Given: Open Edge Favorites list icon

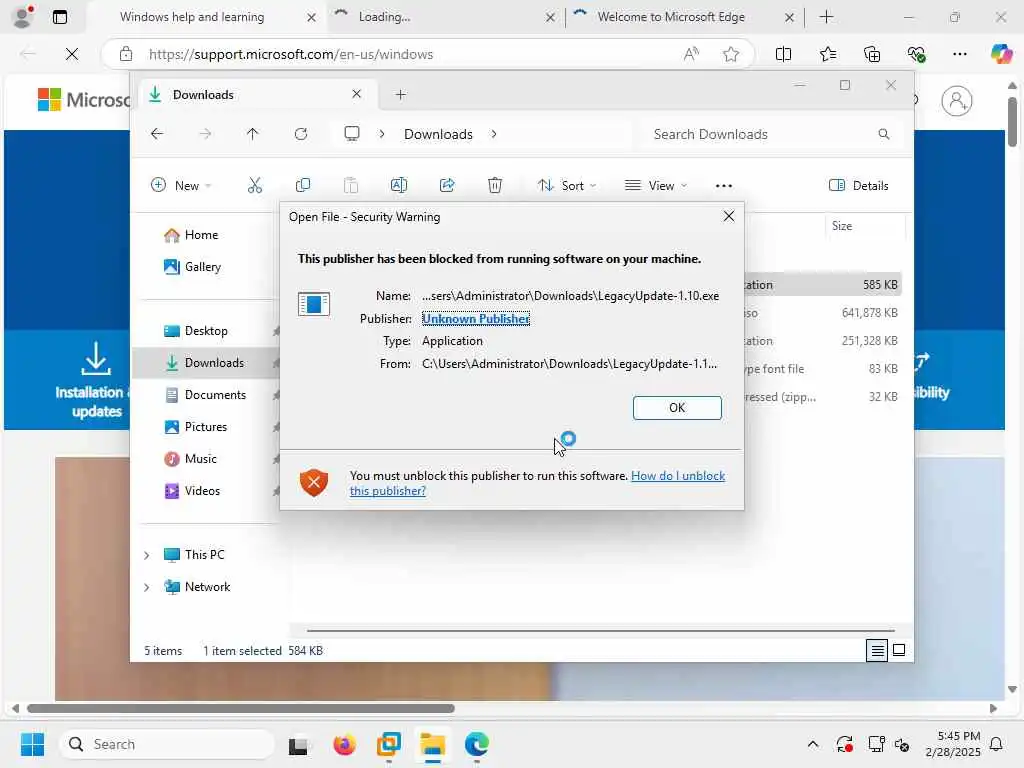Looking at the screenshot, I should point(827,54).
